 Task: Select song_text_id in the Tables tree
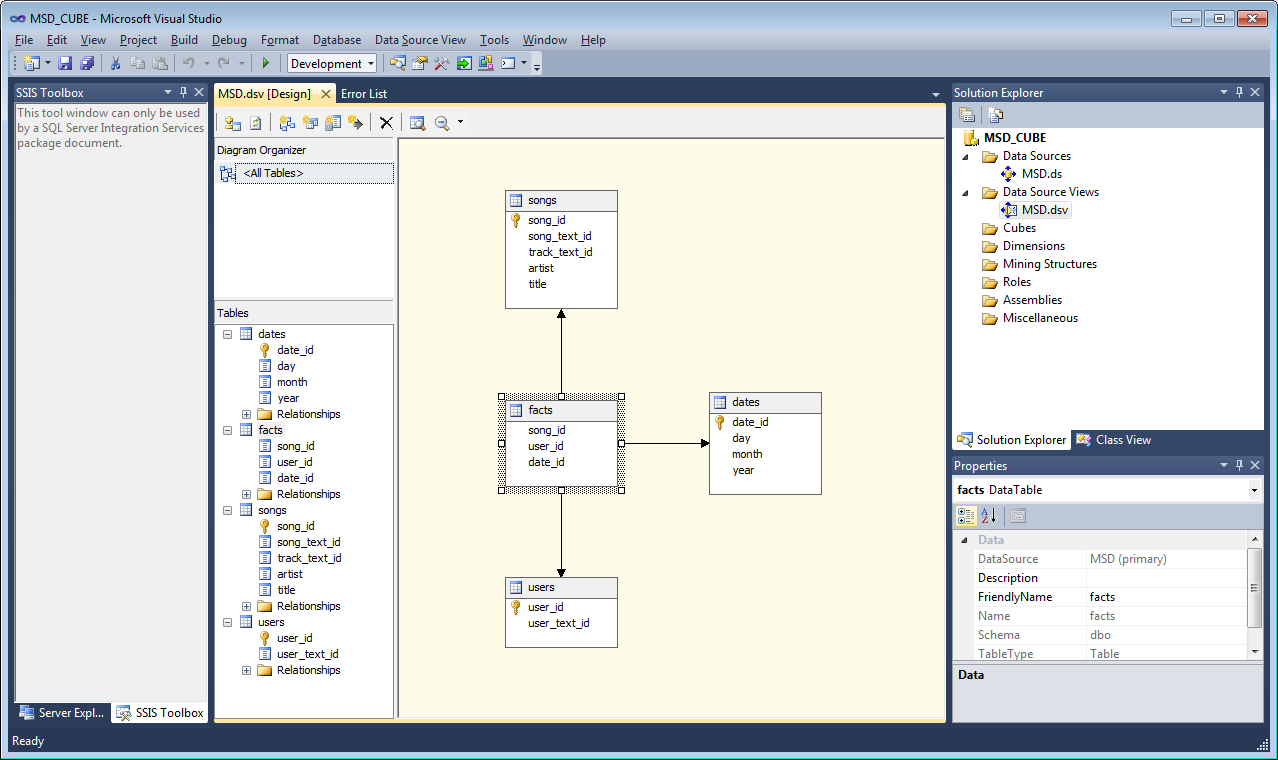click(x=309, y=542)
